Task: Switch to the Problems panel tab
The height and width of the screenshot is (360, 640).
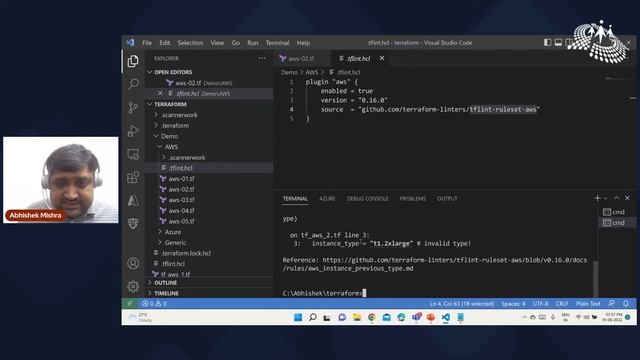Action: point(413,198)
